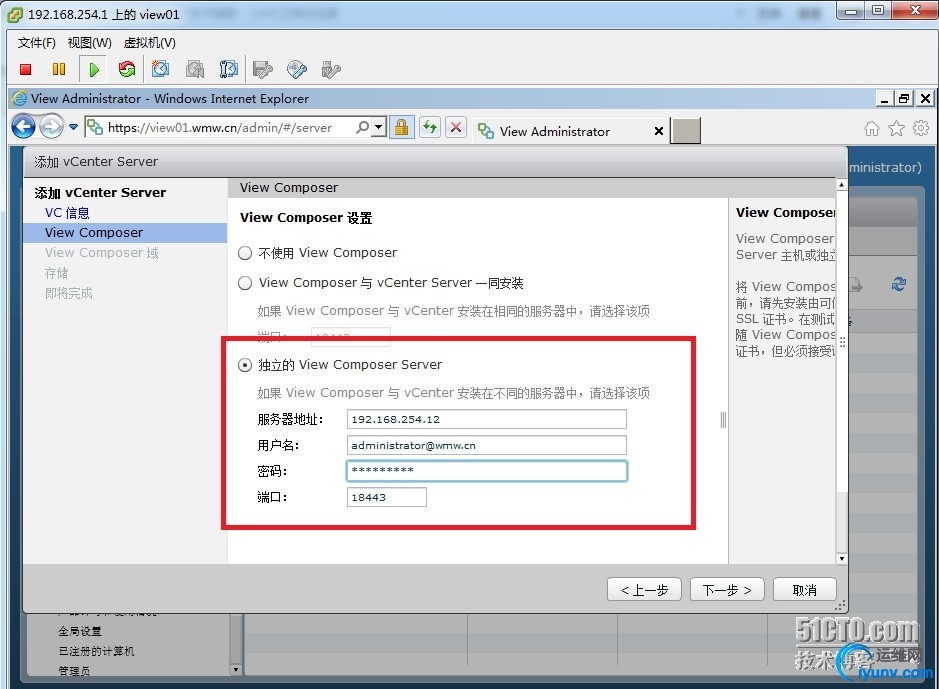
Task: Open 管理员 in background sidebar
Action: pos(74,670)
